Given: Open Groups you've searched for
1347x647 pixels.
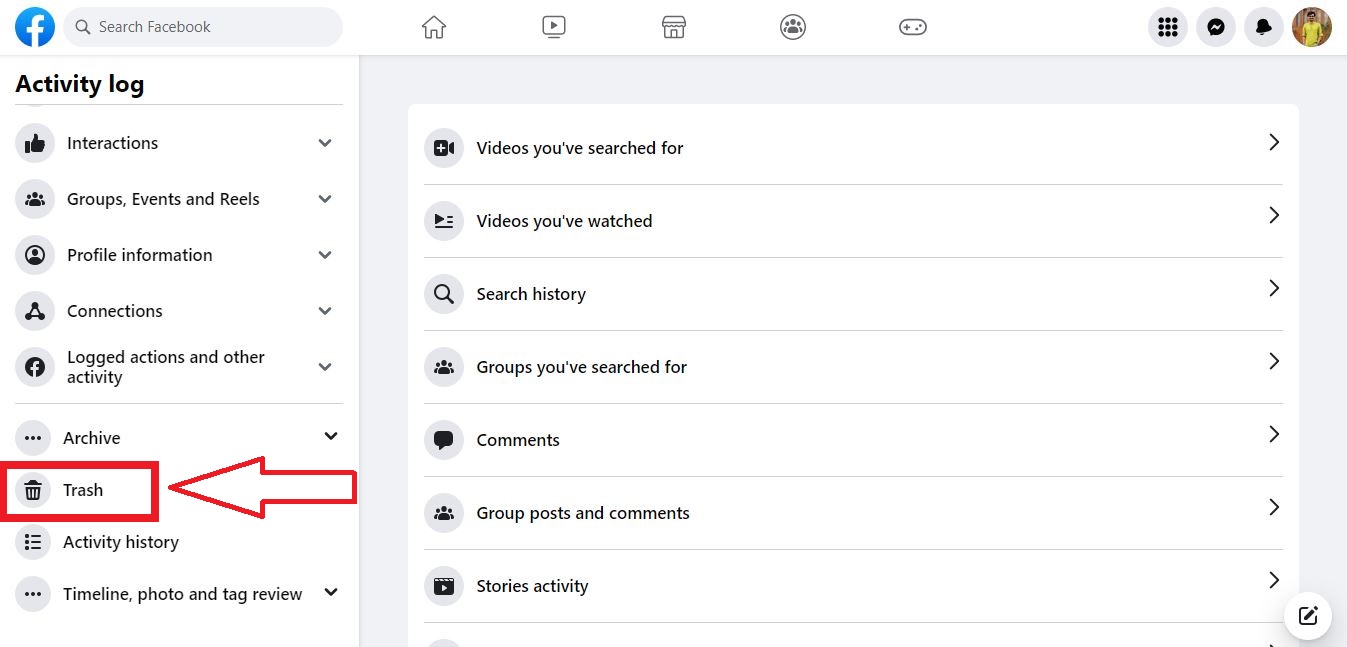Looking at the screenshot, I should [x=853, y=367].
